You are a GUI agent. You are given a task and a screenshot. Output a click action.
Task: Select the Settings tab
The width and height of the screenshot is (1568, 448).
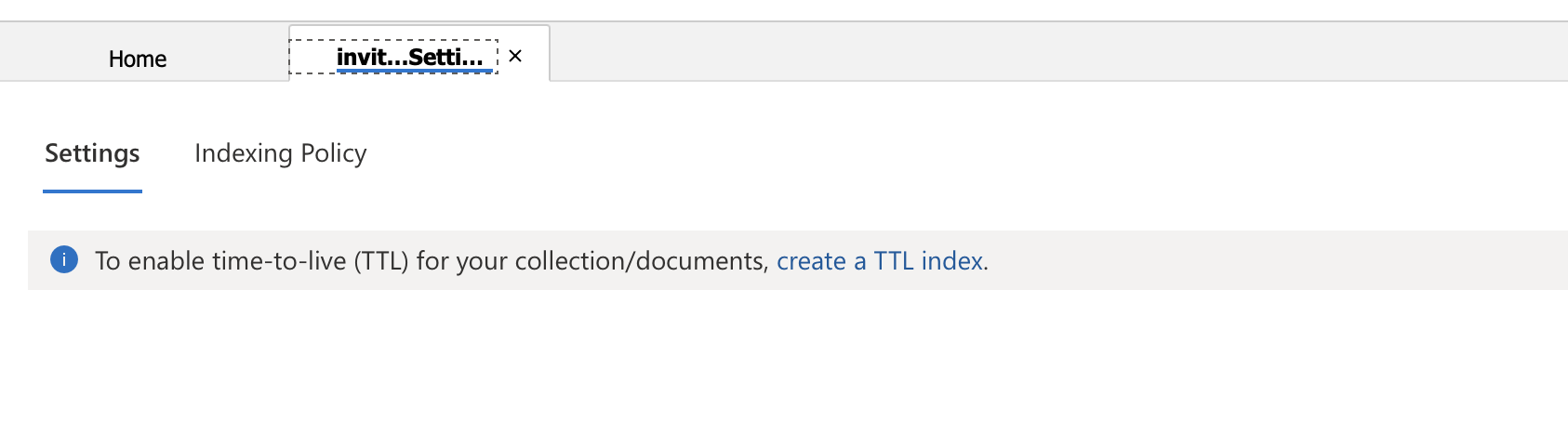tap(92, 153)
